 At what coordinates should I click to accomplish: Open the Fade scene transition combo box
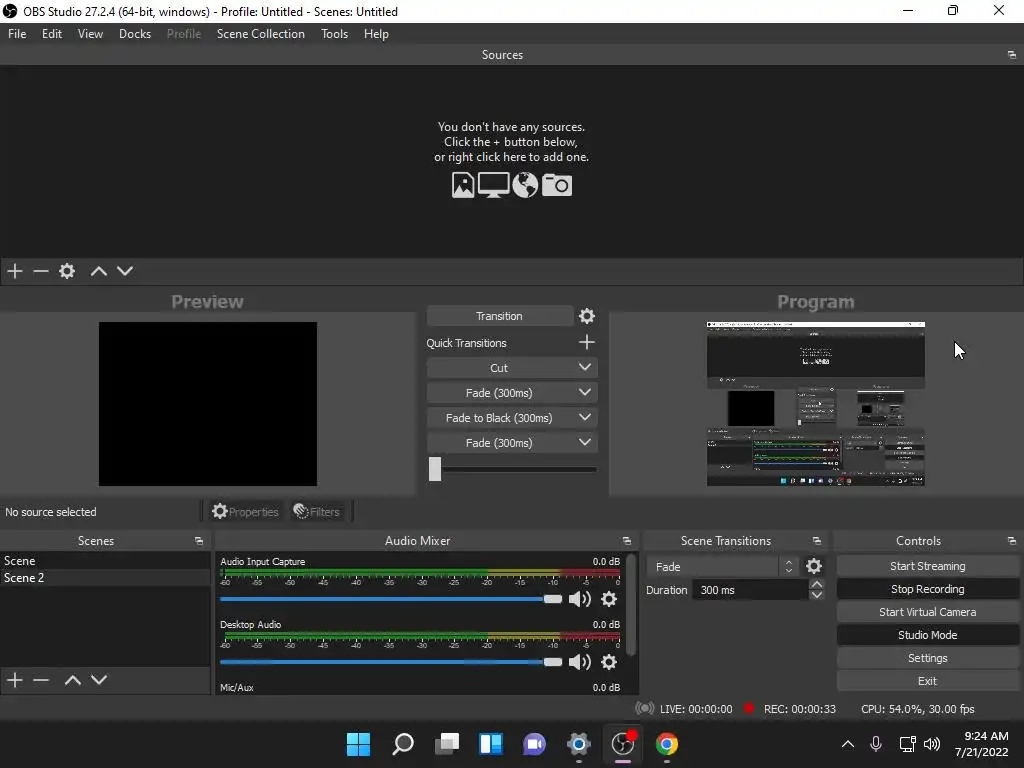pyautogui.click(x=722, y=566)
